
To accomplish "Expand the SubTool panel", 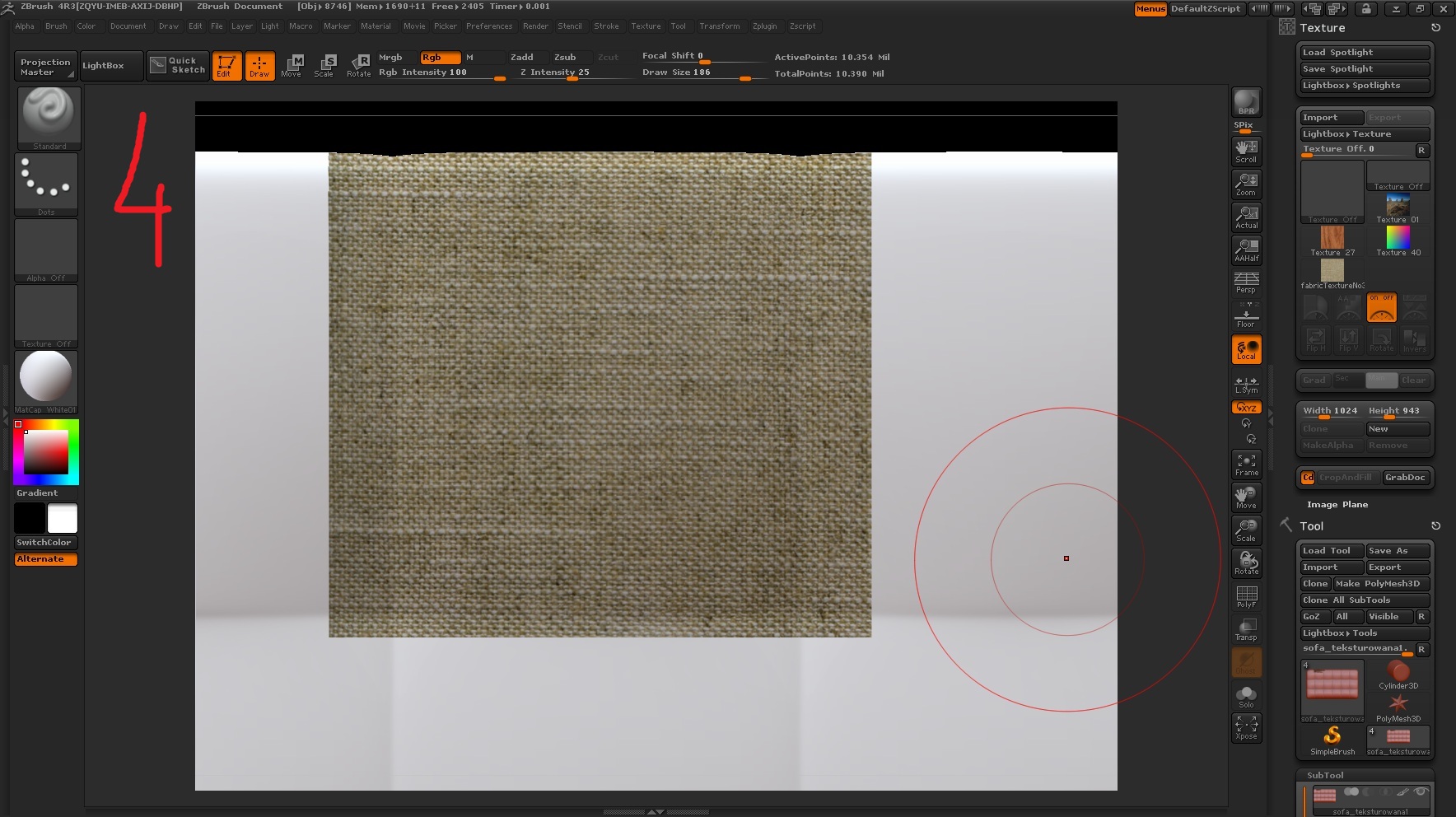I will pyautogui.click(x=1325, y=775).
